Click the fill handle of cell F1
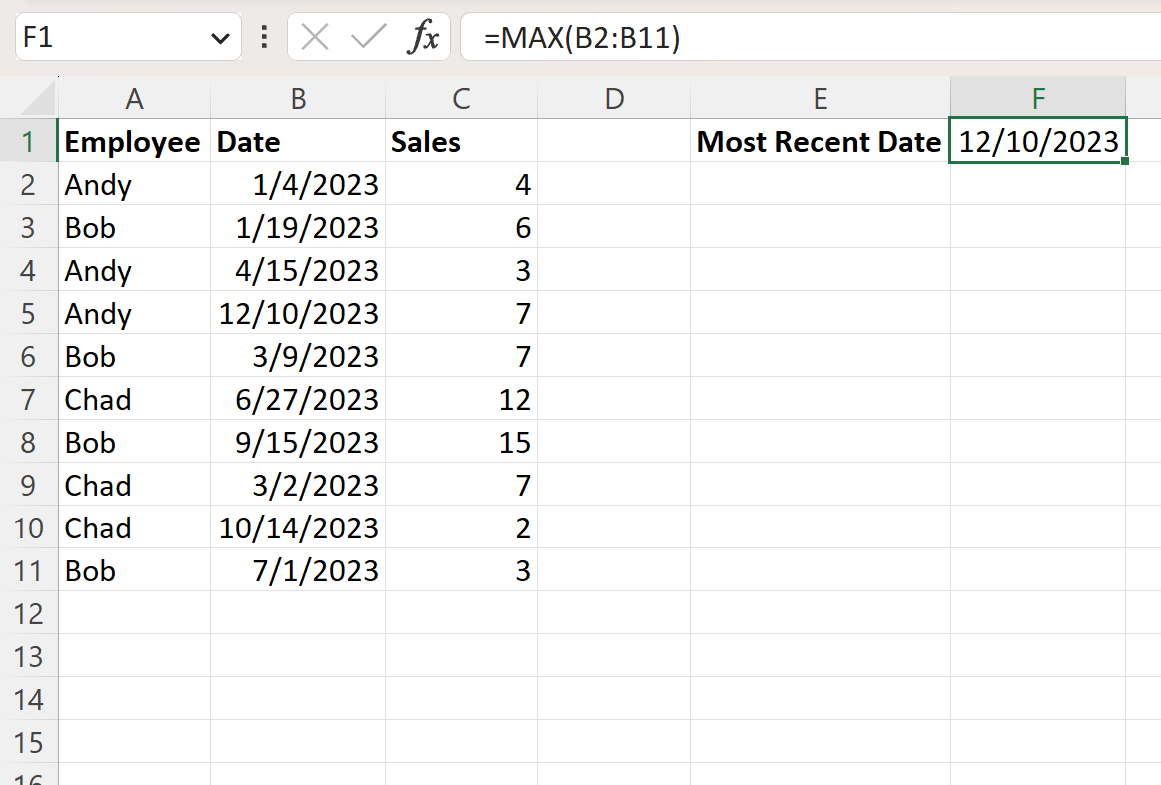Viewport: 1161px width, 785px height. (x=1125, y=161)
